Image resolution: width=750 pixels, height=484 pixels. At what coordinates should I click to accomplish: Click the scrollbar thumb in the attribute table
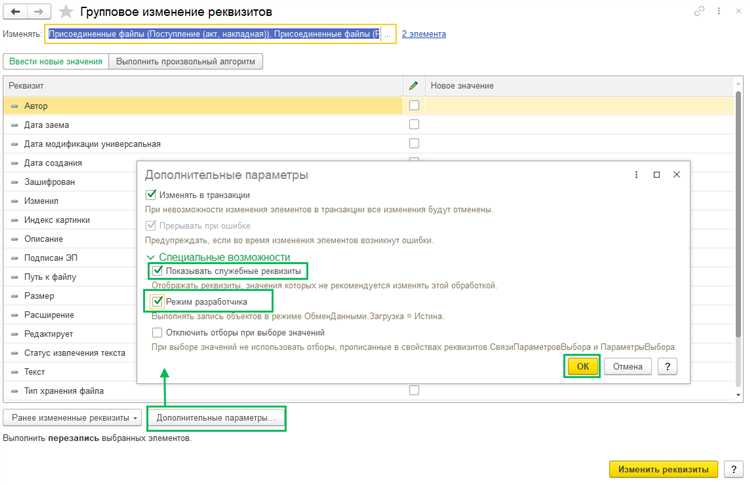tap(739, 215)
